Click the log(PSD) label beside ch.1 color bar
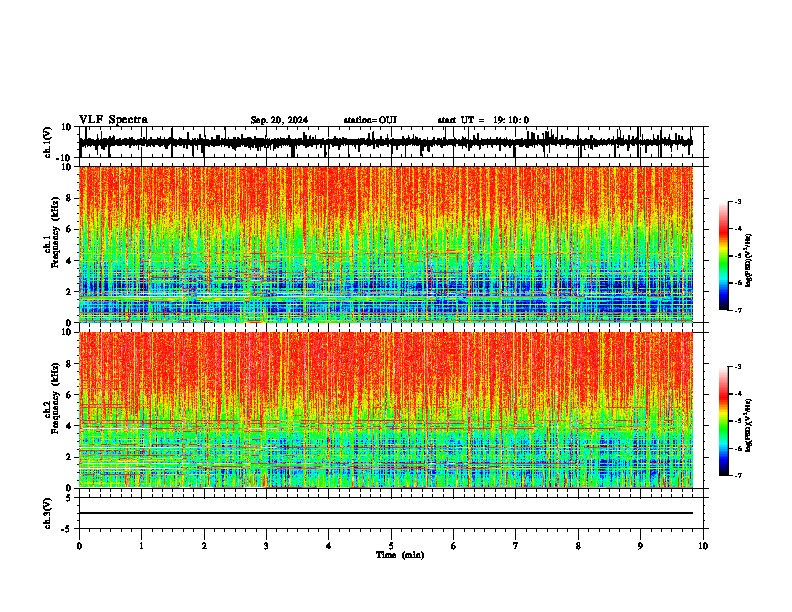Image resolution: width=792 pixels, height=612 pixels. coord(750,261)
